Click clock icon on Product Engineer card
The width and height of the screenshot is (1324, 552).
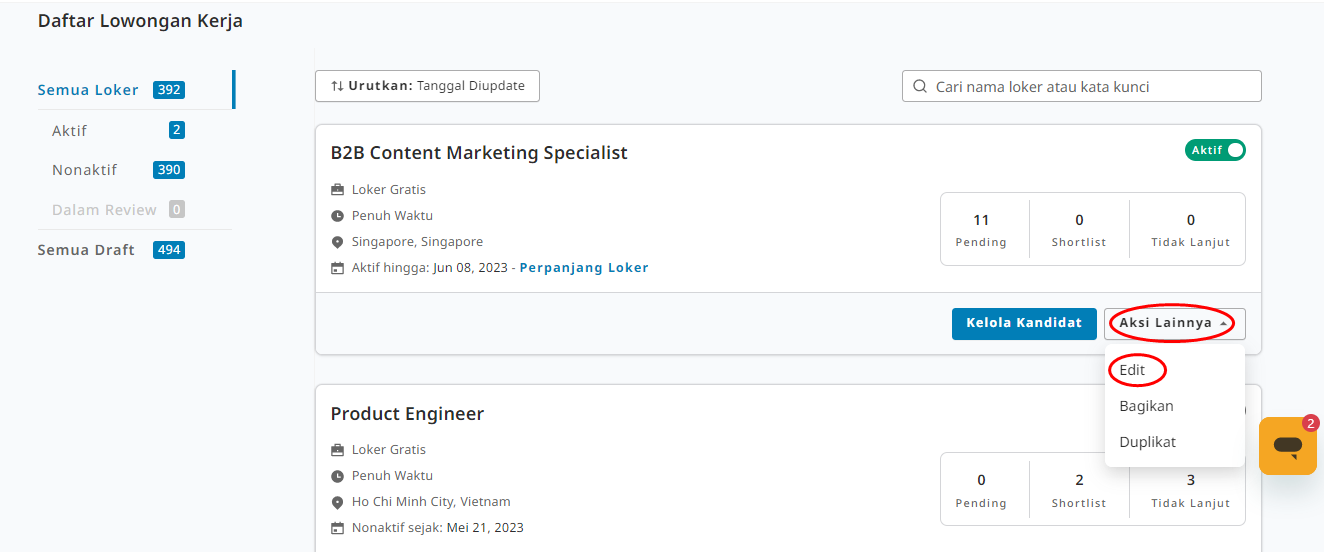pyautogui.click(x=337, y=476)
